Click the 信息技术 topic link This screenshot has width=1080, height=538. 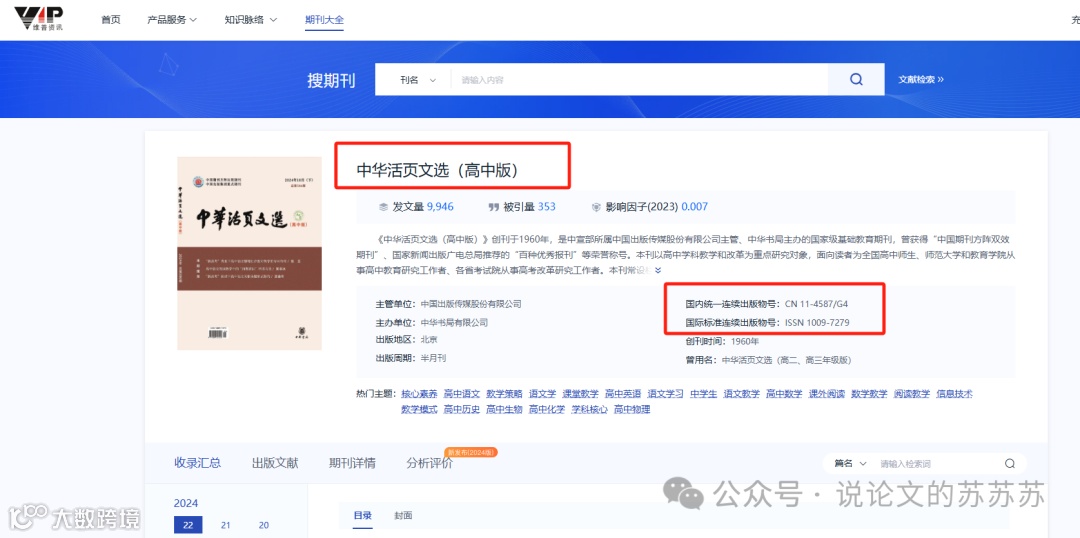[x=954, y=394]
